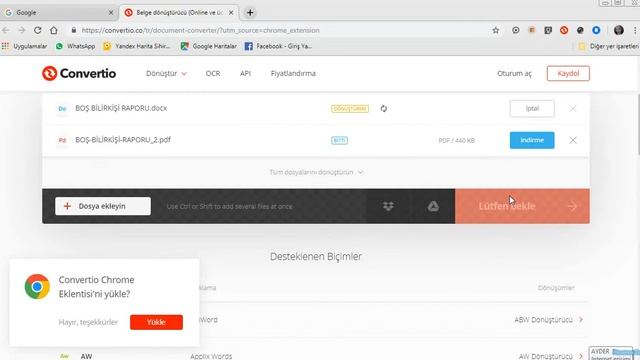Open AW Dönüştürücü link
Image resolution: width=640 pixels, height=360 pixels.
pos(551,356)
